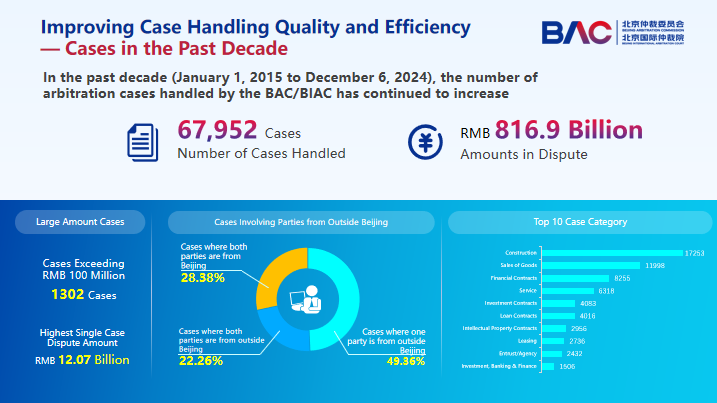Click the '2432' value next to Entrust/Agency

[574, 354]
